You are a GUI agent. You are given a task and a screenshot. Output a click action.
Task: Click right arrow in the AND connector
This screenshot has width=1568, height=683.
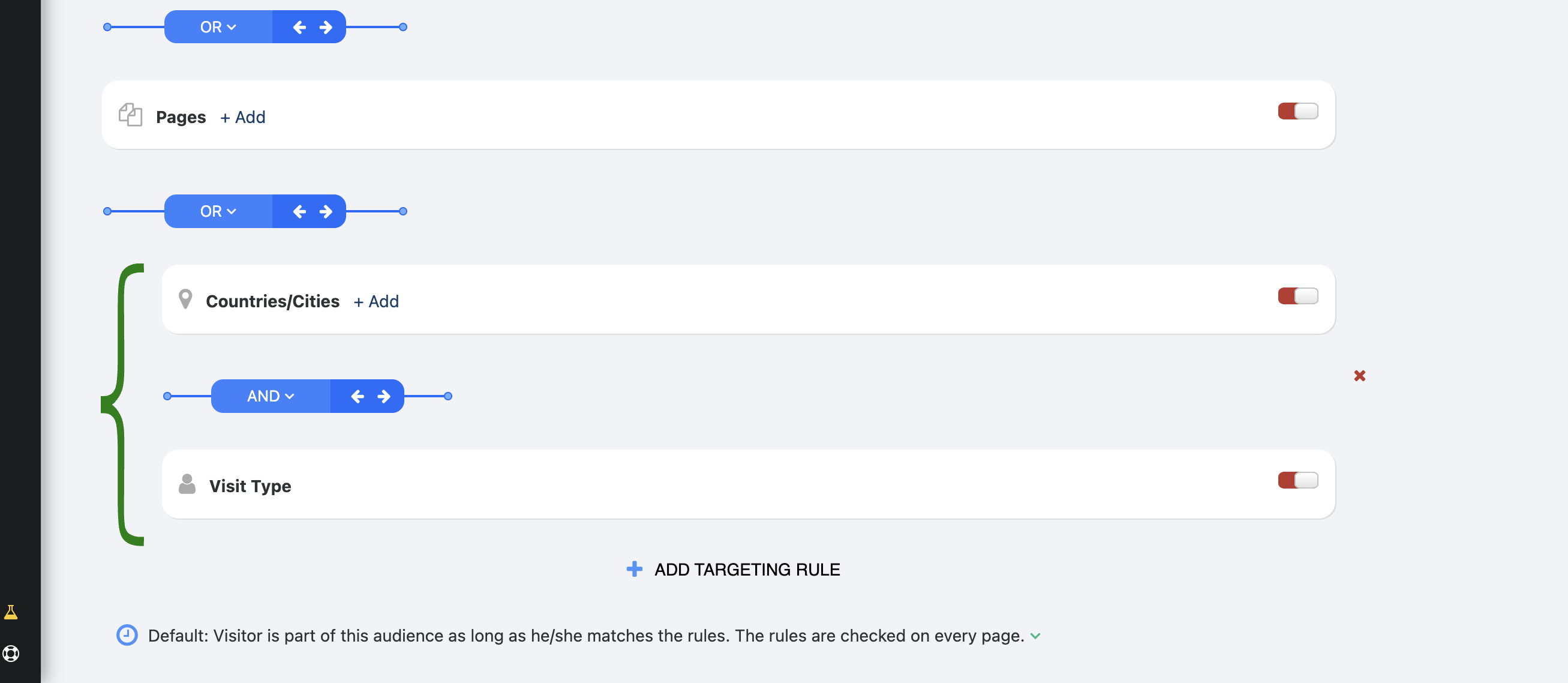pyautogui.click(x=383, y=396)
